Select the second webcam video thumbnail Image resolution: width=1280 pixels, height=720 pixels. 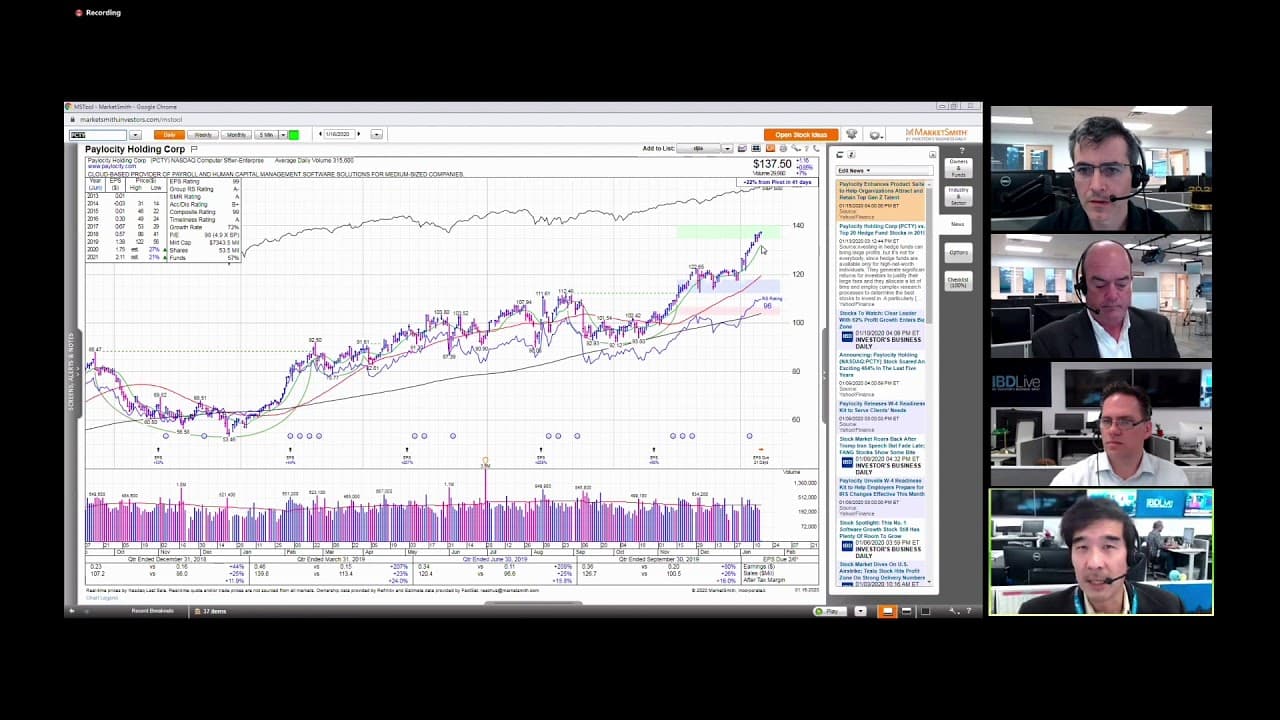click(x=1101, y=296)
